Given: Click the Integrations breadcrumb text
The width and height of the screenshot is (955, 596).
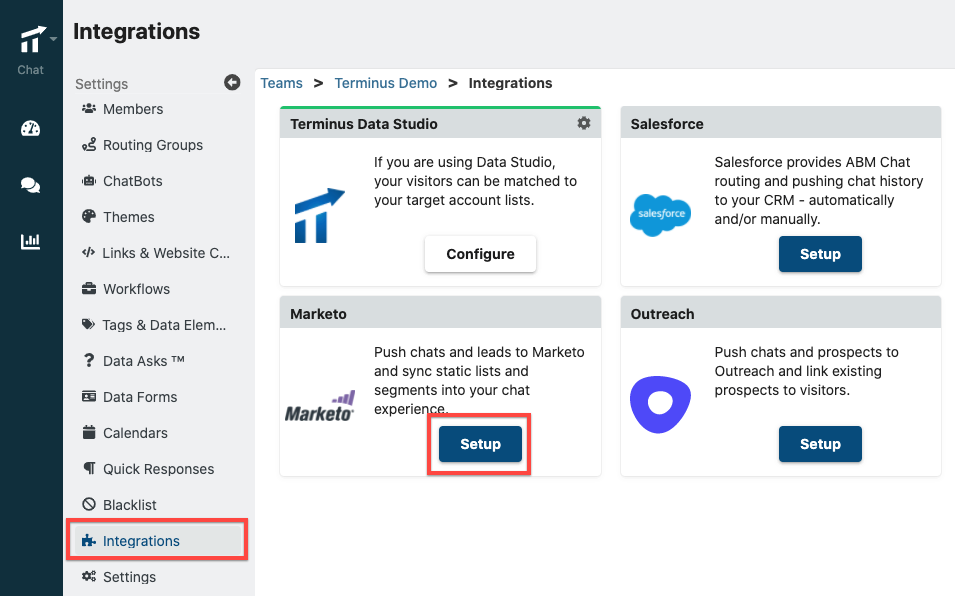Looking at the screenshot, I should tap(510, 83).
